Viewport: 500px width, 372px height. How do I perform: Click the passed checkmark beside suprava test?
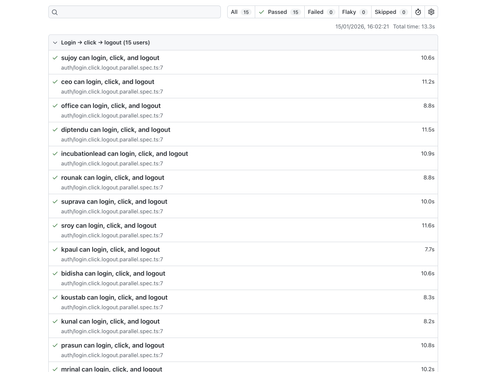click(55, 202)
